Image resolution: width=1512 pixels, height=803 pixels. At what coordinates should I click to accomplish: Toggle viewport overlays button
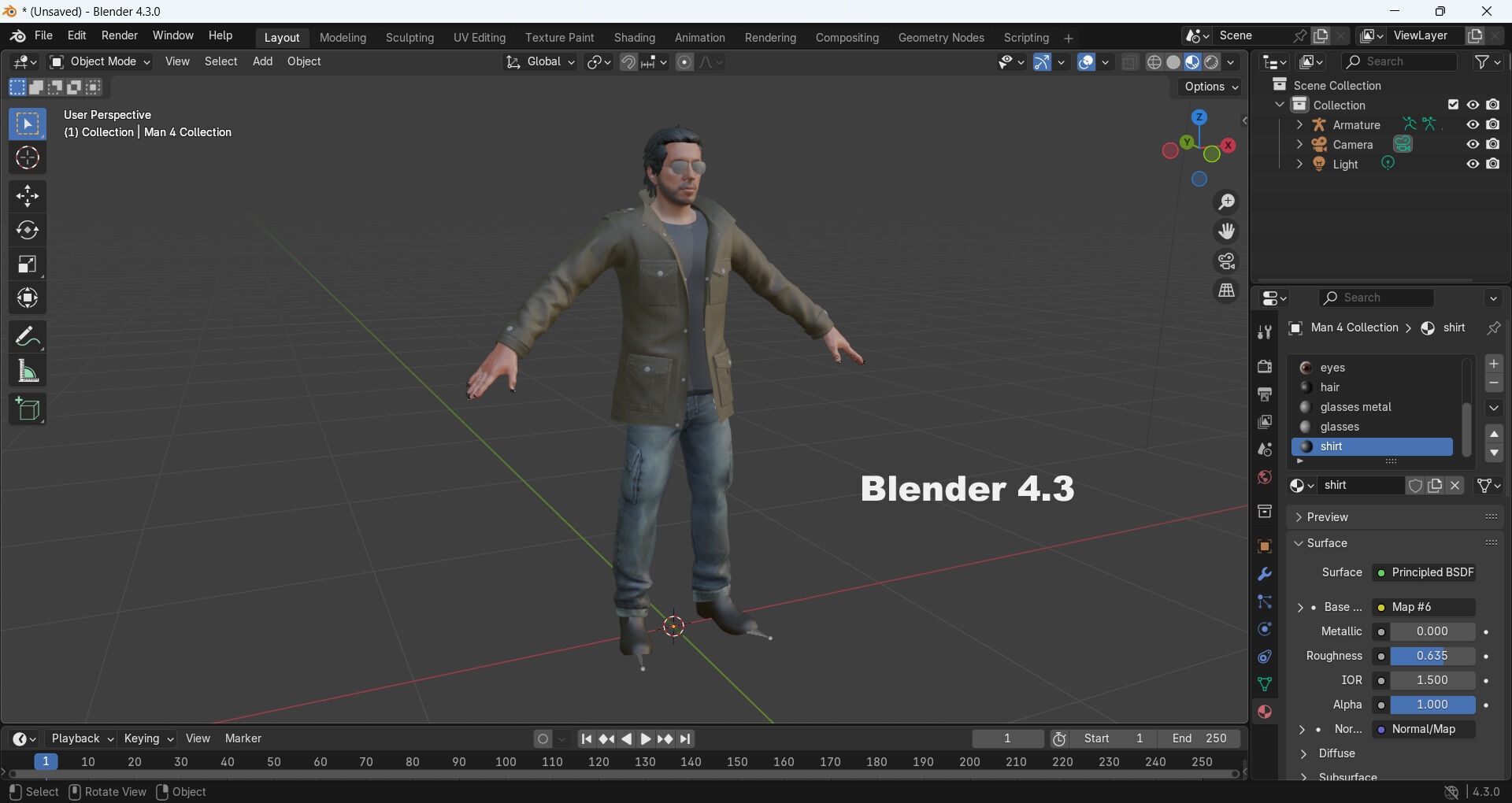(x=1086, y=62)
